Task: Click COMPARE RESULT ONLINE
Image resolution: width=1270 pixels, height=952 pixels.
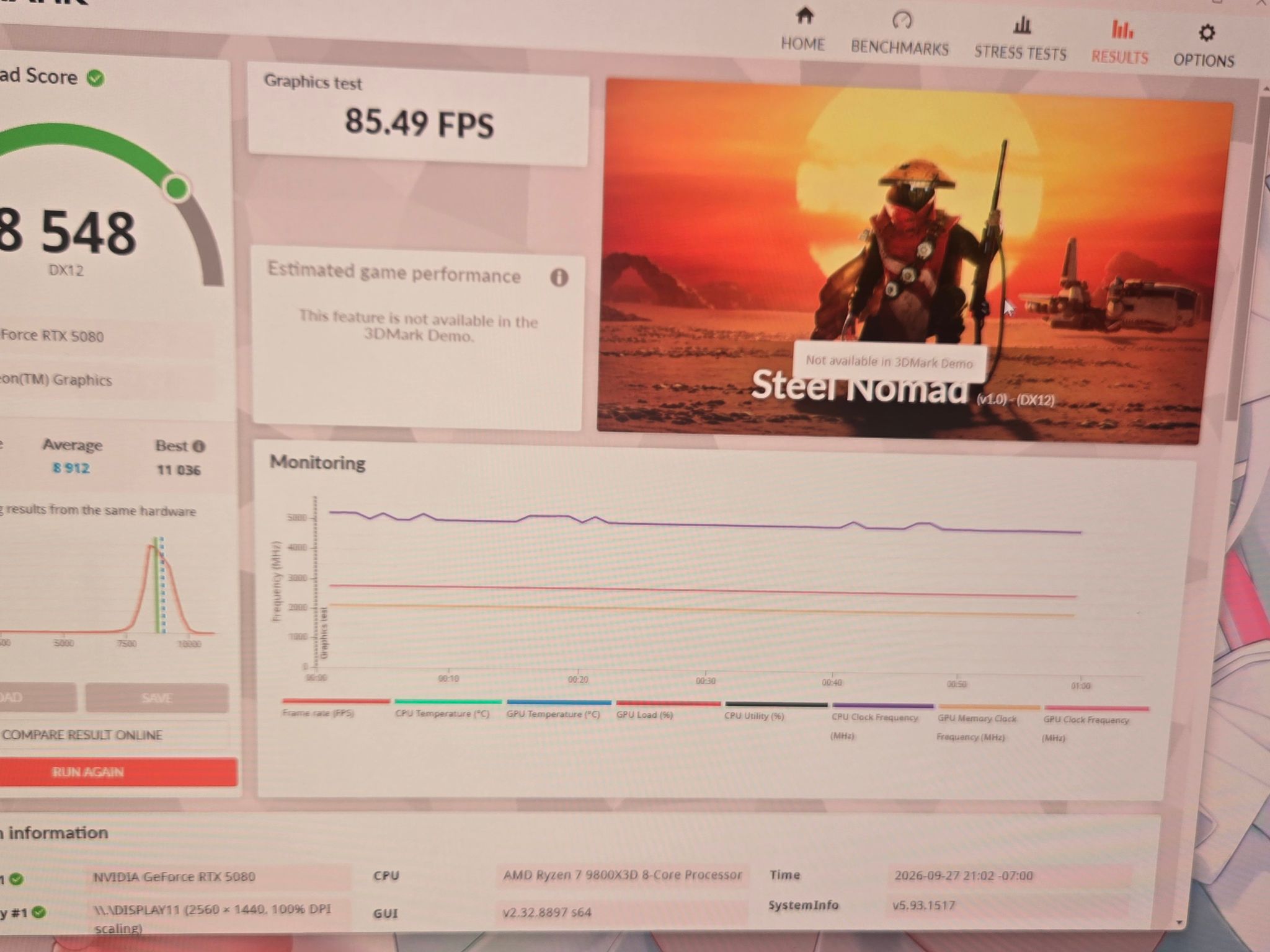Action: 82,735
